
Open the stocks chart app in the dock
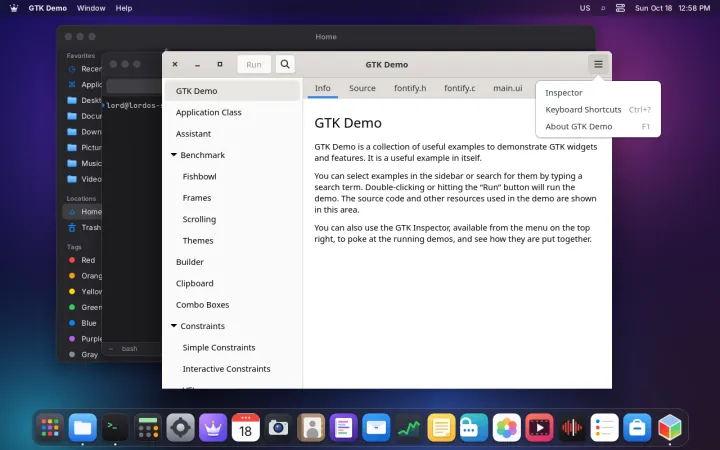click(x=409, y=428)
